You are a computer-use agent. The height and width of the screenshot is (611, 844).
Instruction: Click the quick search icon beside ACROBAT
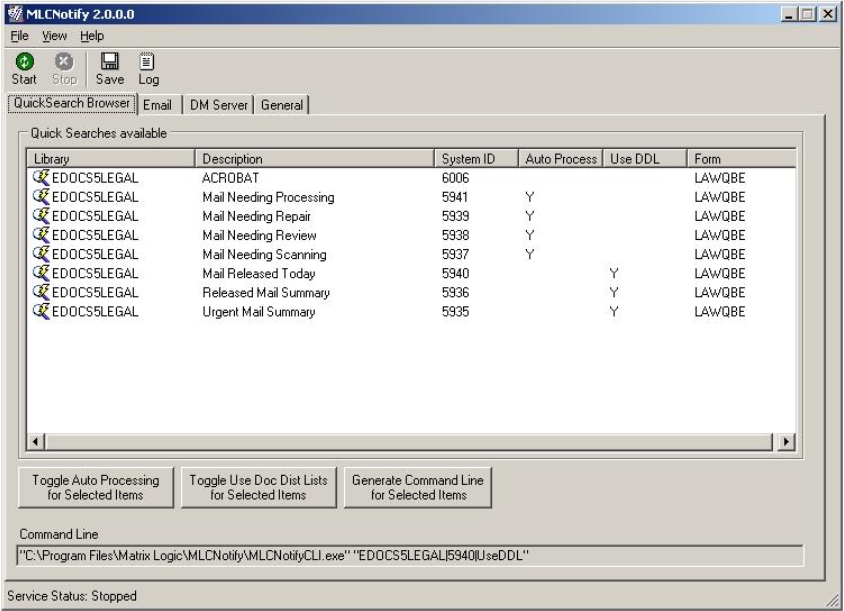point(41,177)
